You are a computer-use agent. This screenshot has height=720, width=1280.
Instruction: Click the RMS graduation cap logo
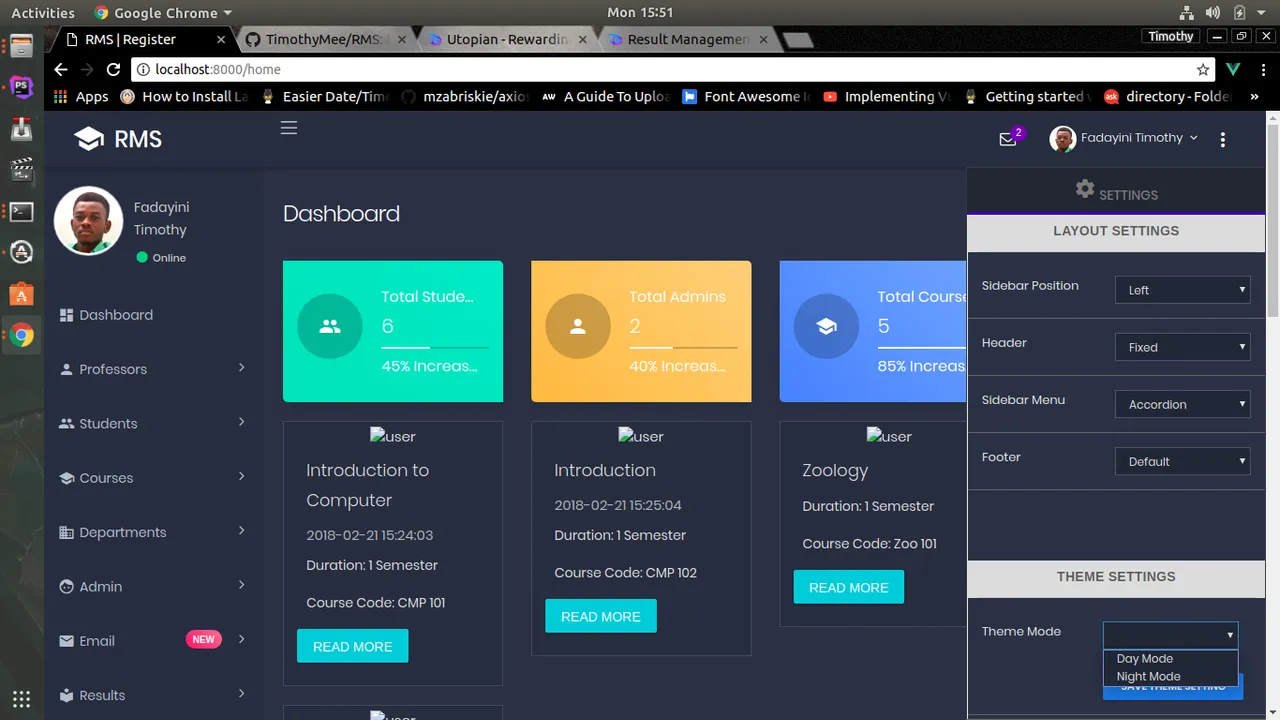[89, 139]
